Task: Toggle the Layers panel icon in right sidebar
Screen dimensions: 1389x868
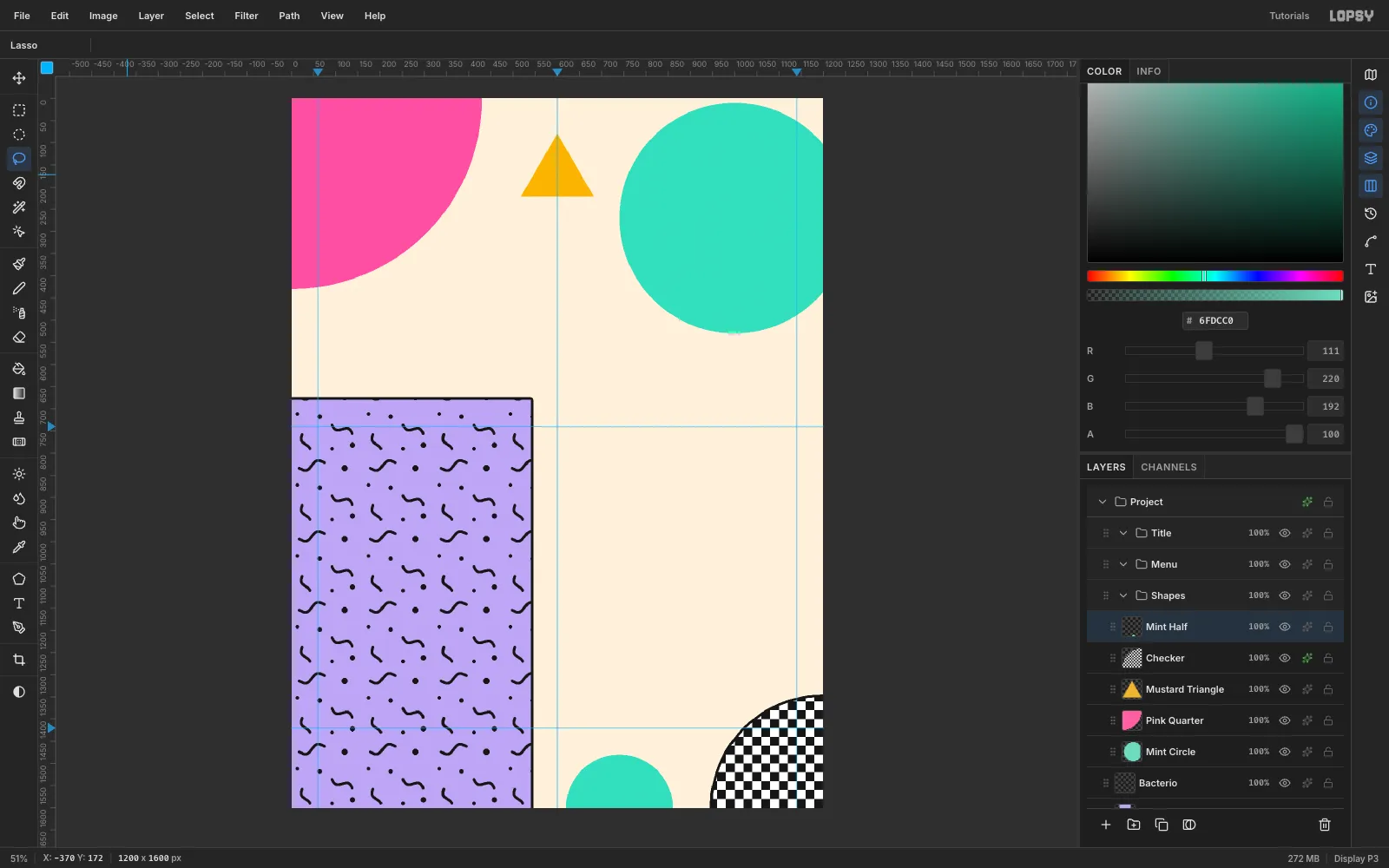Action: (x=1371, y=158)
